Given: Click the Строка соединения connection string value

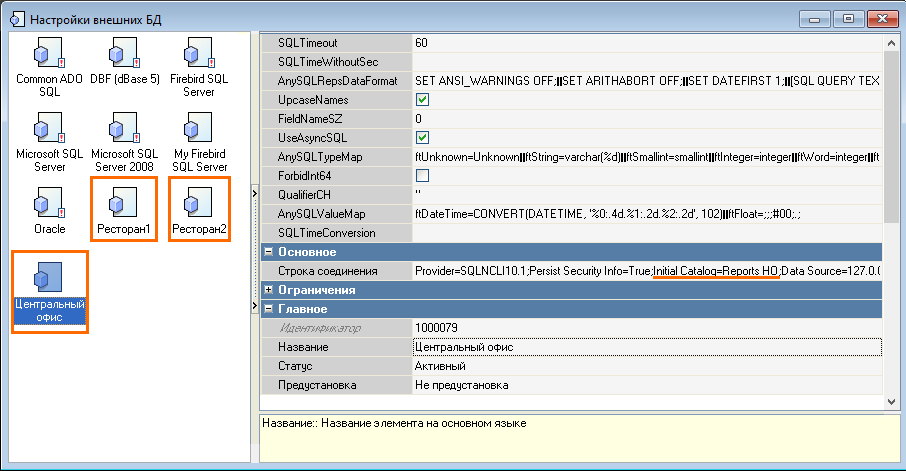Looking at the screenshot, I should click(646, 271).
